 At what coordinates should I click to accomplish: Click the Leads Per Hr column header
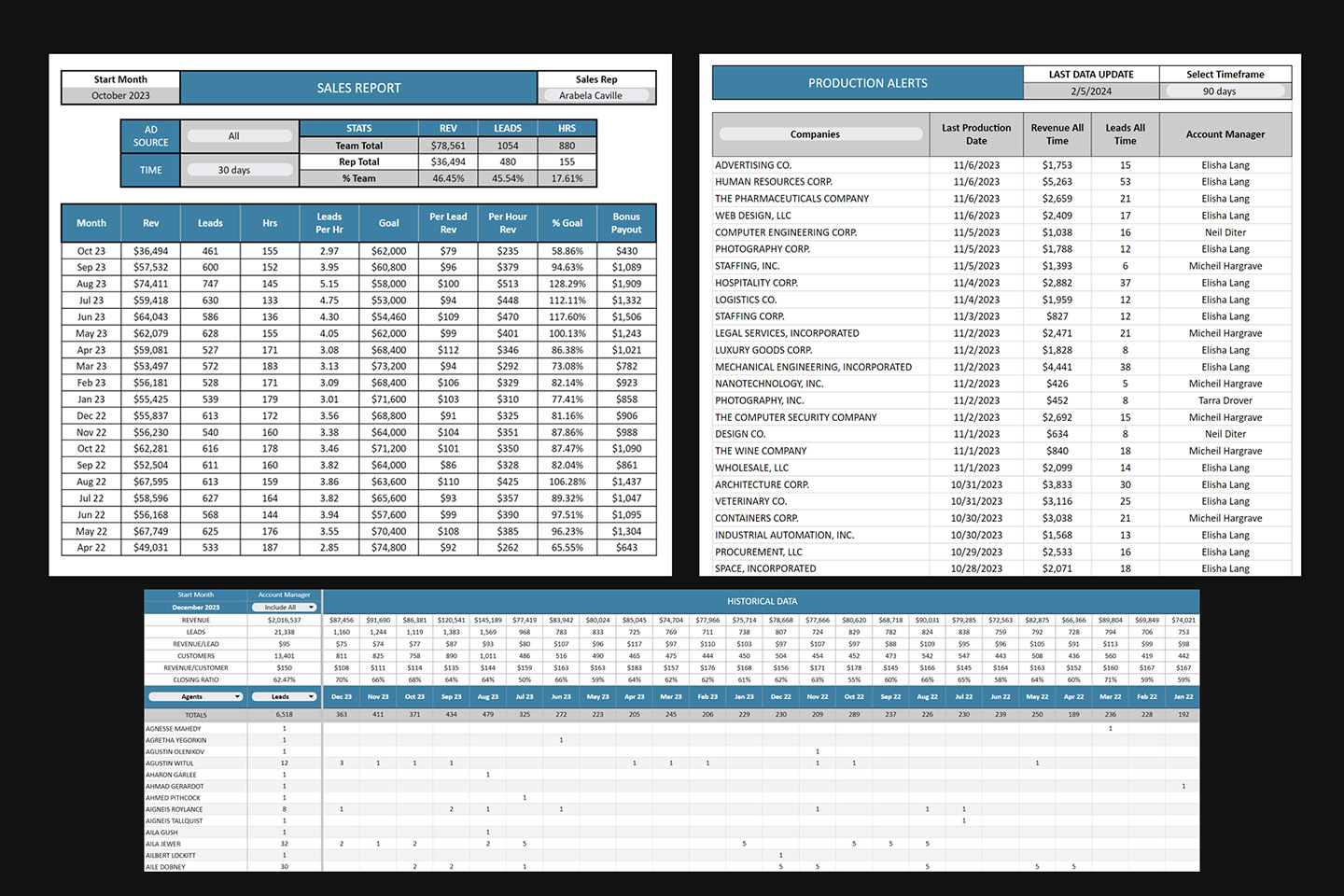click(x=329, y=223)
